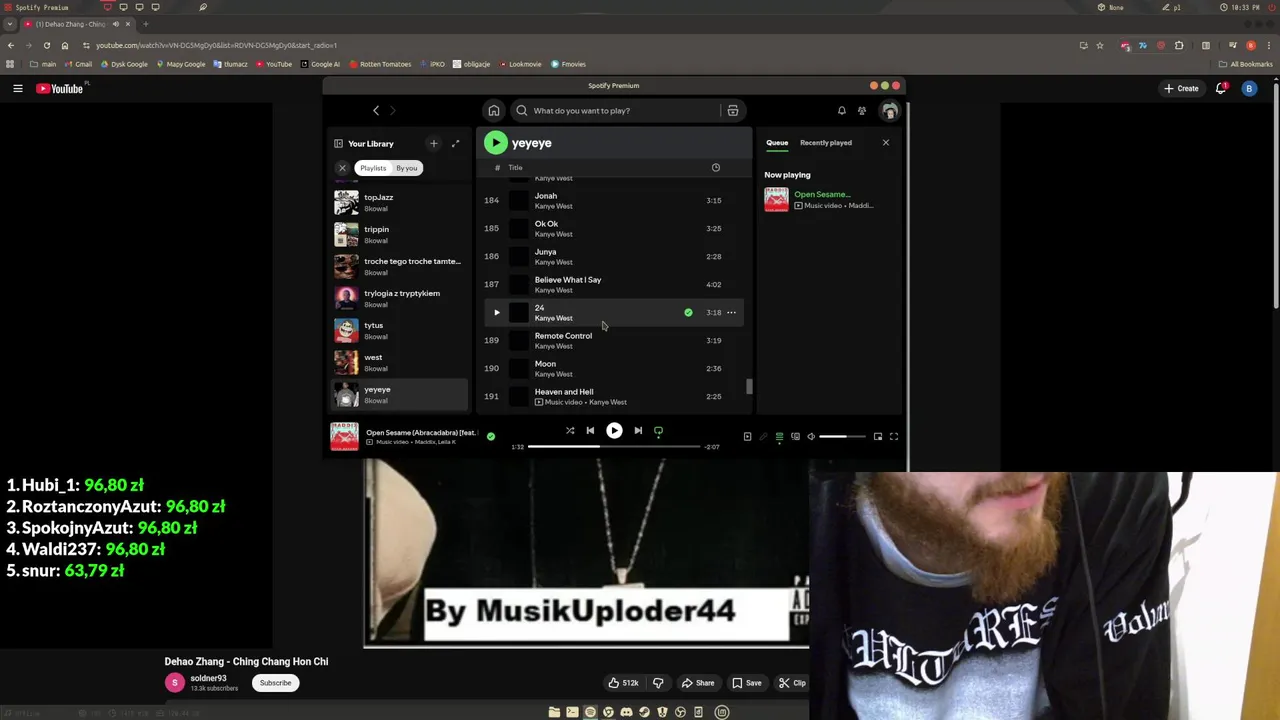The image size is (1280, 720).
Task: Select the Jonah track row
Action: pos(612,201)
